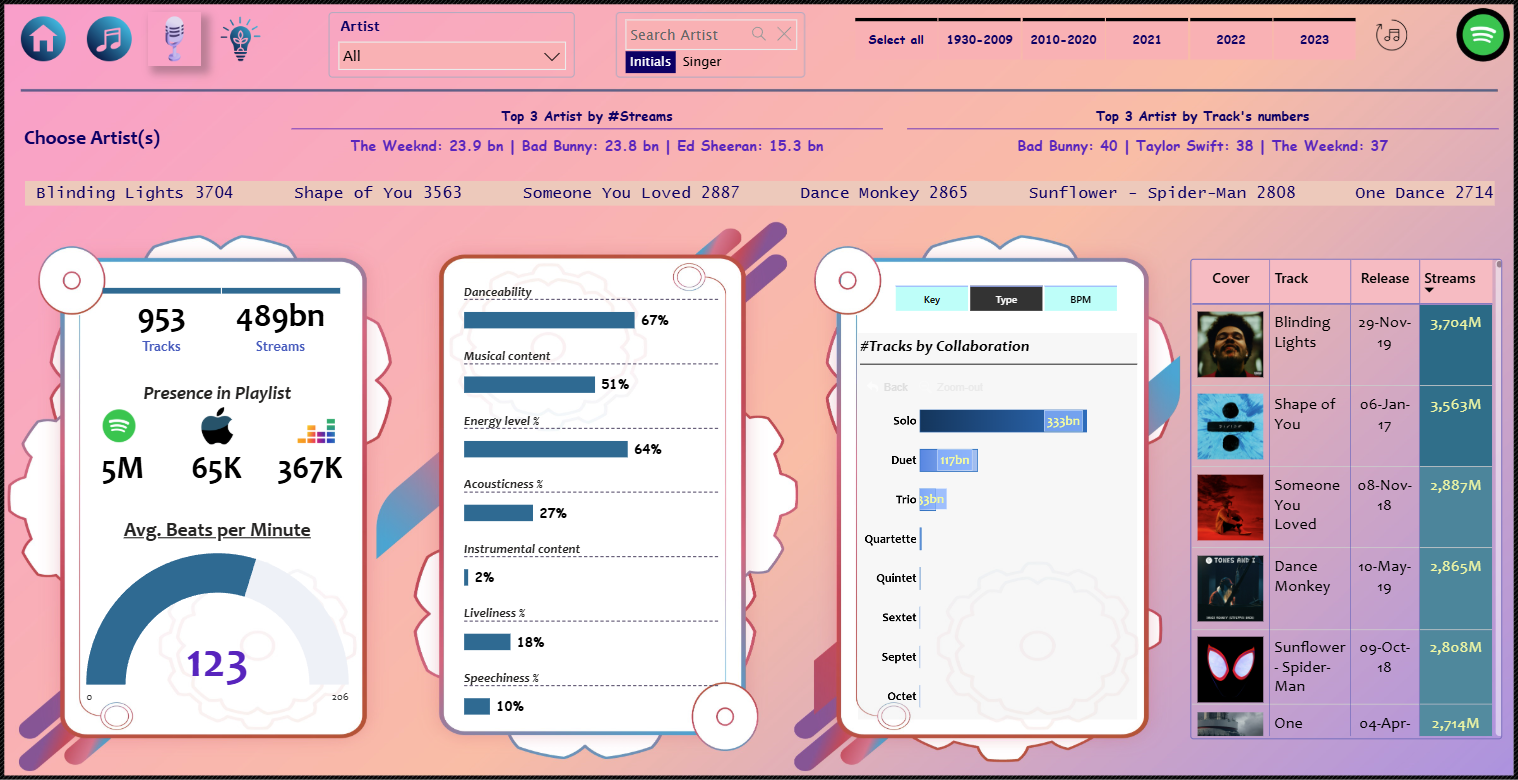Open the Sunflower Spider-Man cover image

tap(1230, 669)
